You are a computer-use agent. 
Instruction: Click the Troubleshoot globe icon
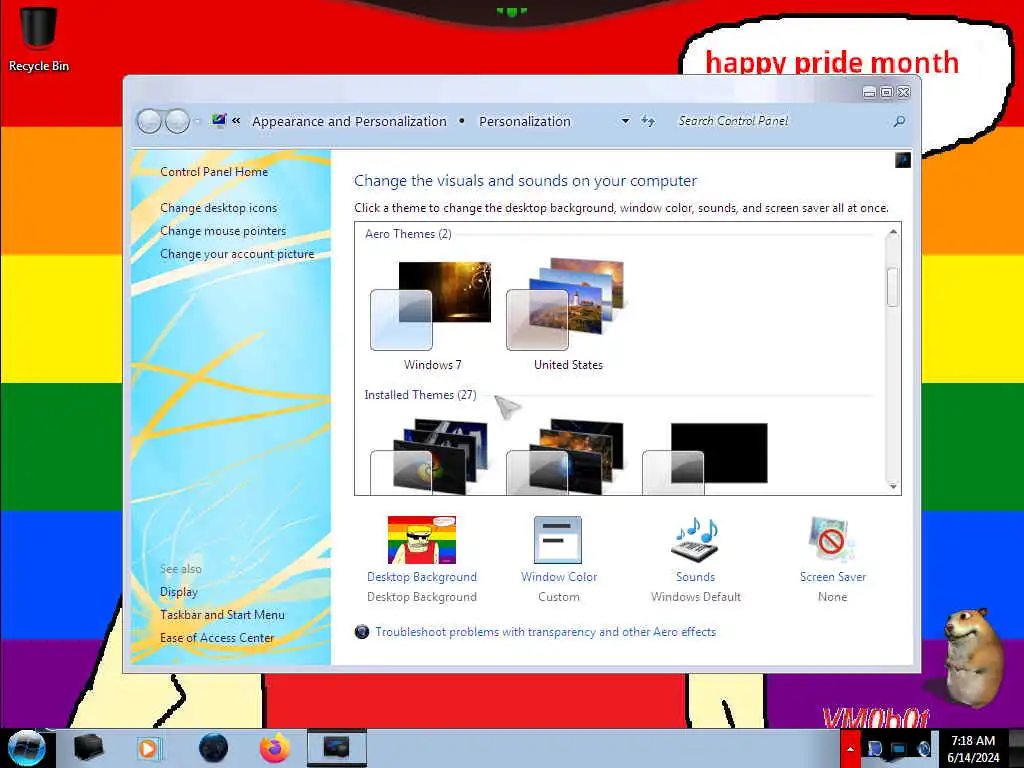point(362,632)
